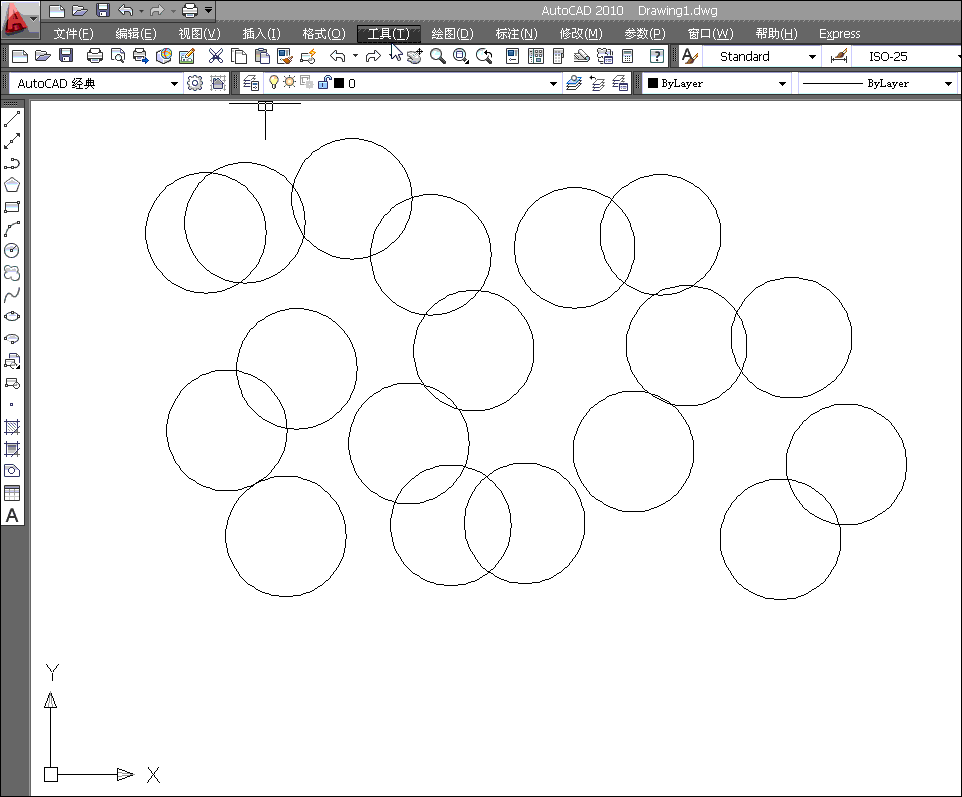Toggle layer 0 viewport freeze icon
The image size is (962, 797).
[307, 82]
